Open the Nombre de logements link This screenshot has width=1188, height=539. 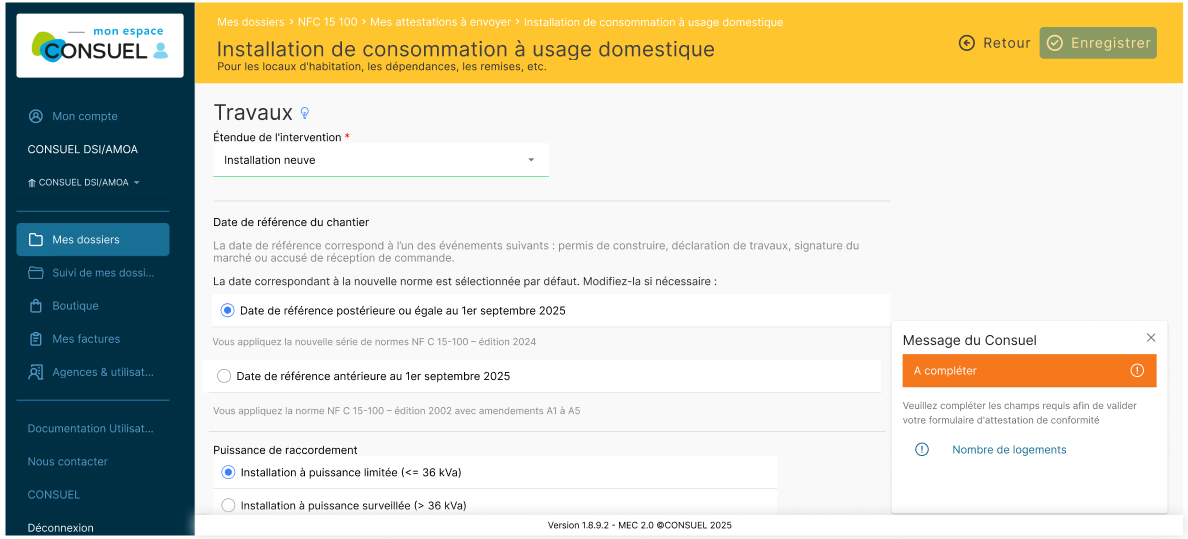(1009, 450)
